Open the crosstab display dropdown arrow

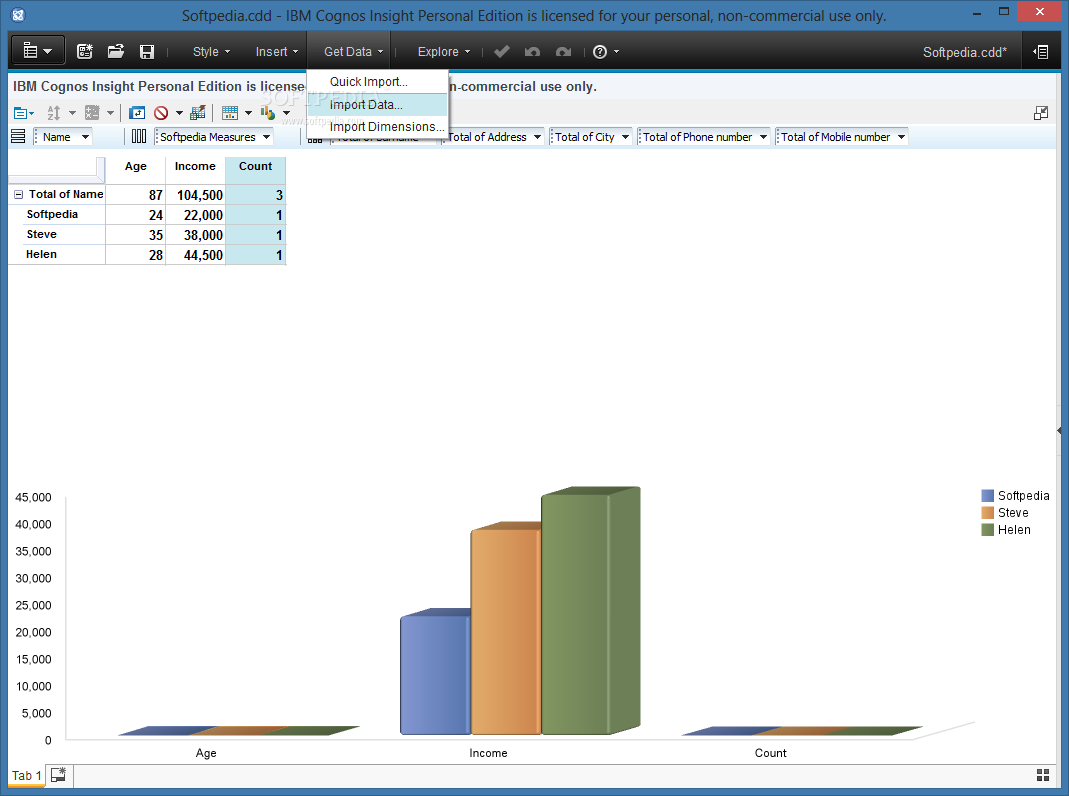[x=248, y=113]
